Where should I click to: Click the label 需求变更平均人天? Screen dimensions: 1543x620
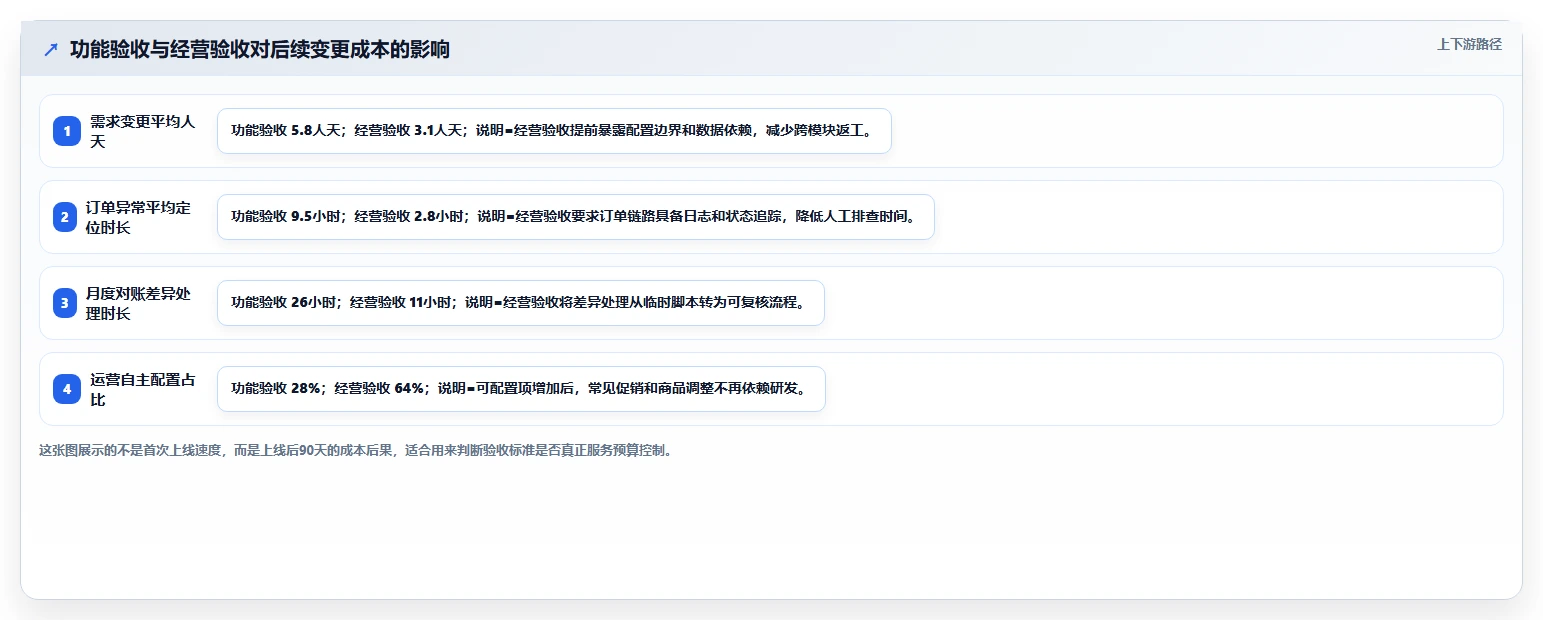[x=142, y=131]
